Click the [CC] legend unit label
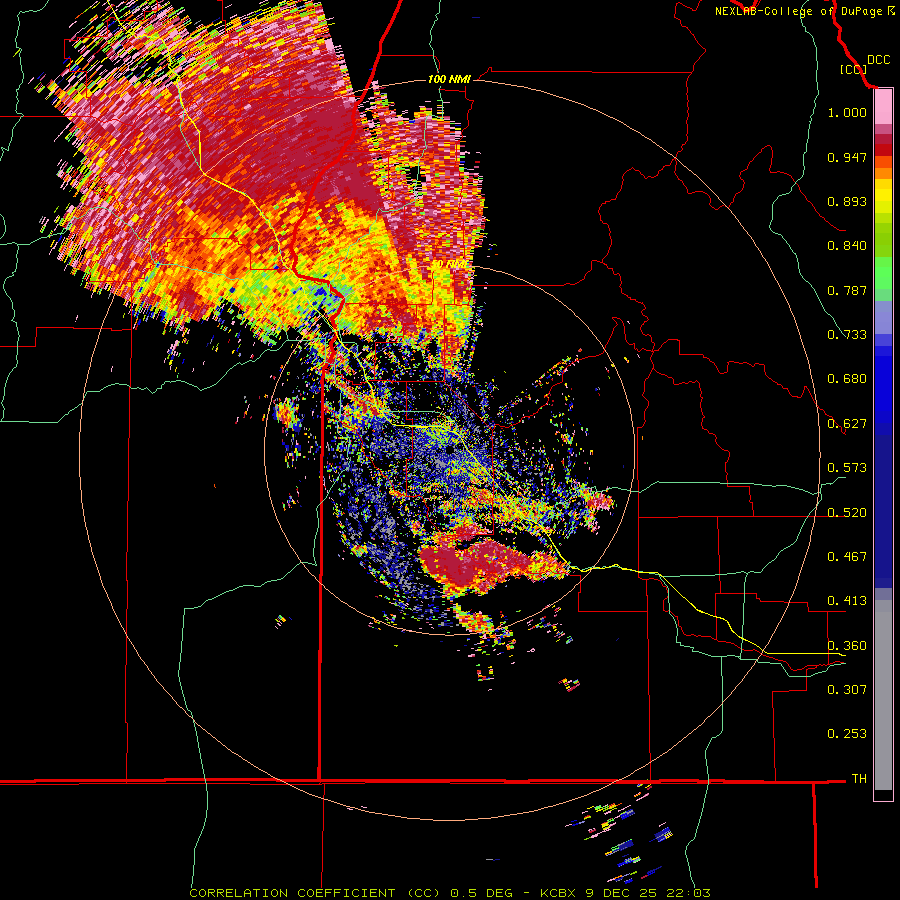The height and width of the screenshot is (900, 900). click(x=853, y=69)
